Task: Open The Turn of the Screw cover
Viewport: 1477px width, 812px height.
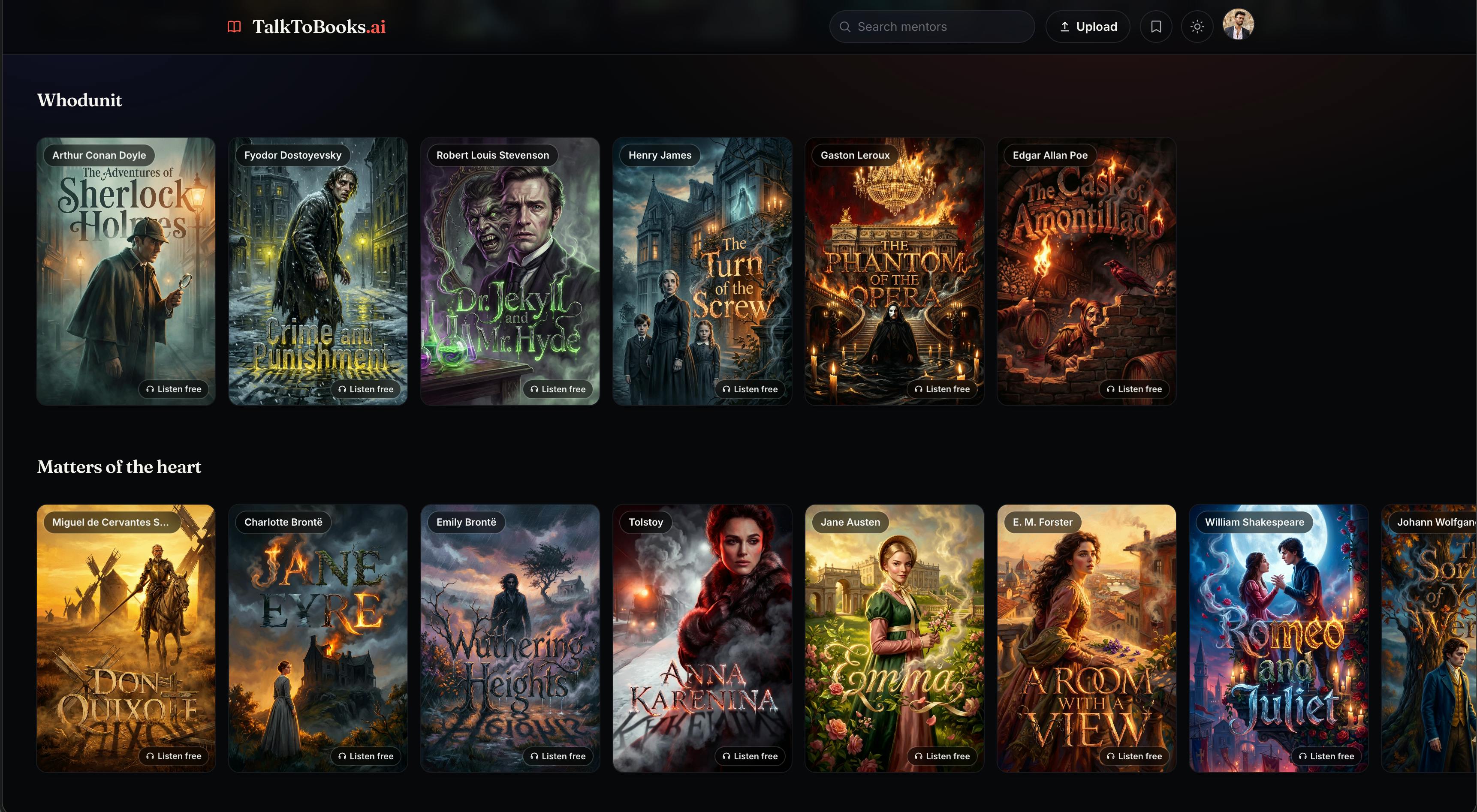Action: pyautogui.click(x=702, y=271)
